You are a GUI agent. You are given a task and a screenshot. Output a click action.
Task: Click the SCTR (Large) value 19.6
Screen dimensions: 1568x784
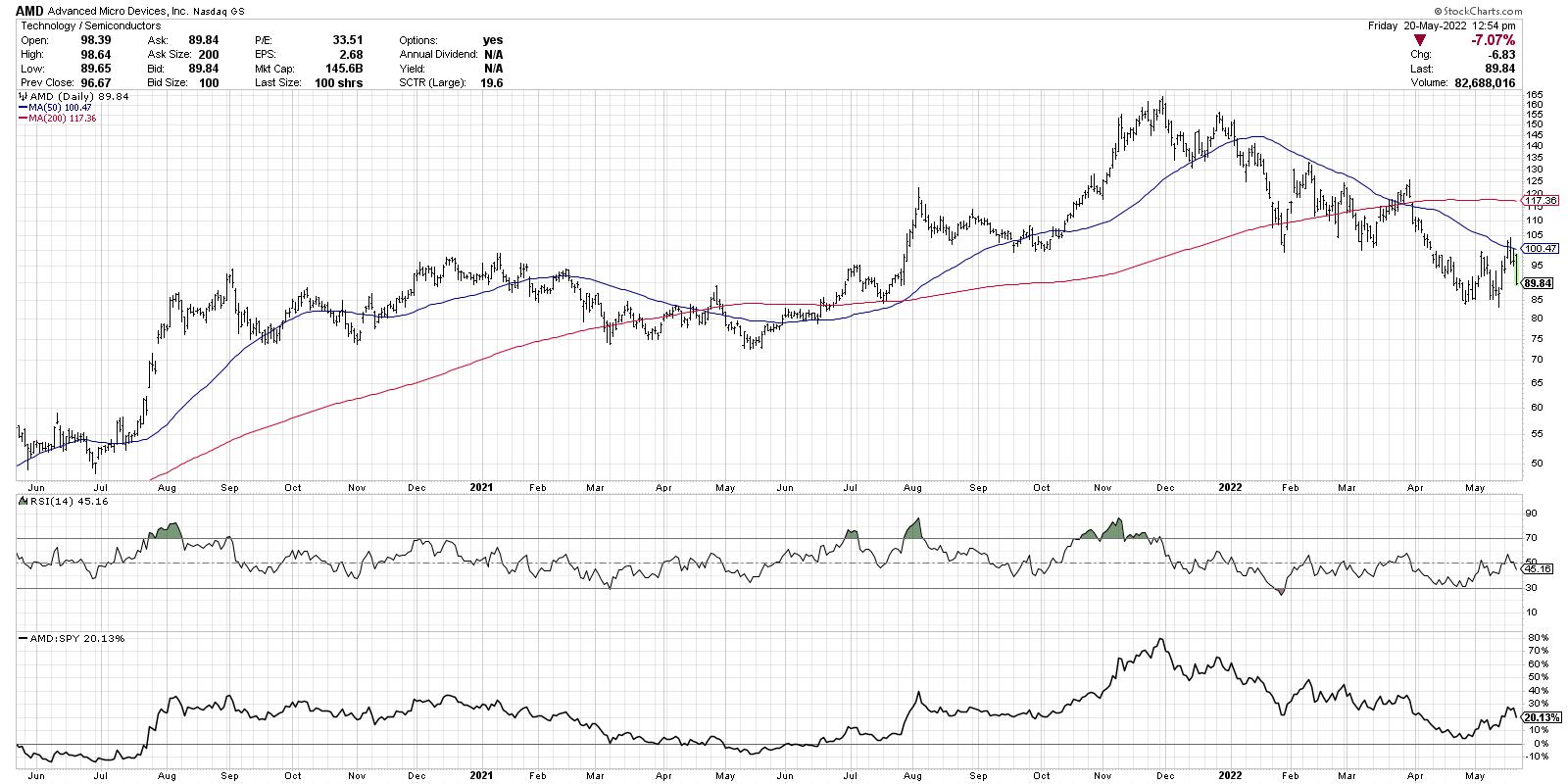tap(492, 83)
